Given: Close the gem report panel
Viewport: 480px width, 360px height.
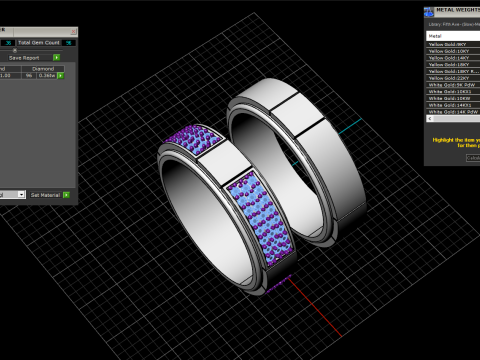Looking at the screenshot, I should click(74, 31).
